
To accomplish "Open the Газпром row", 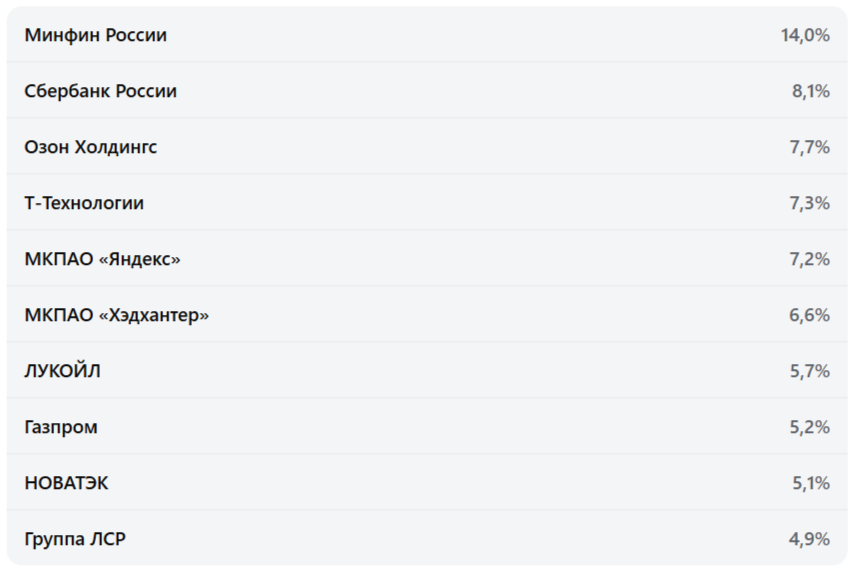I will 61,427.
